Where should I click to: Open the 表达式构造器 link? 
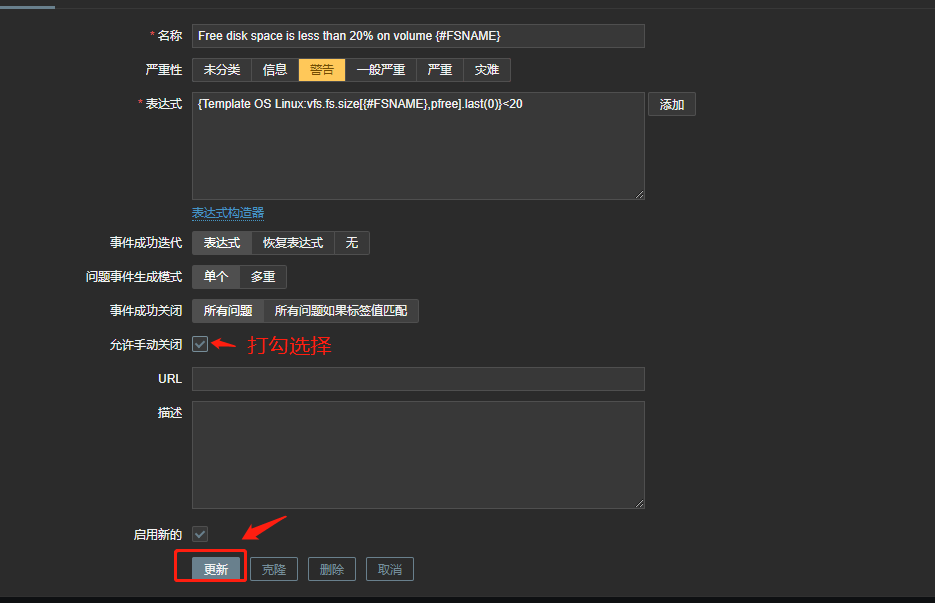pos(228,213)
